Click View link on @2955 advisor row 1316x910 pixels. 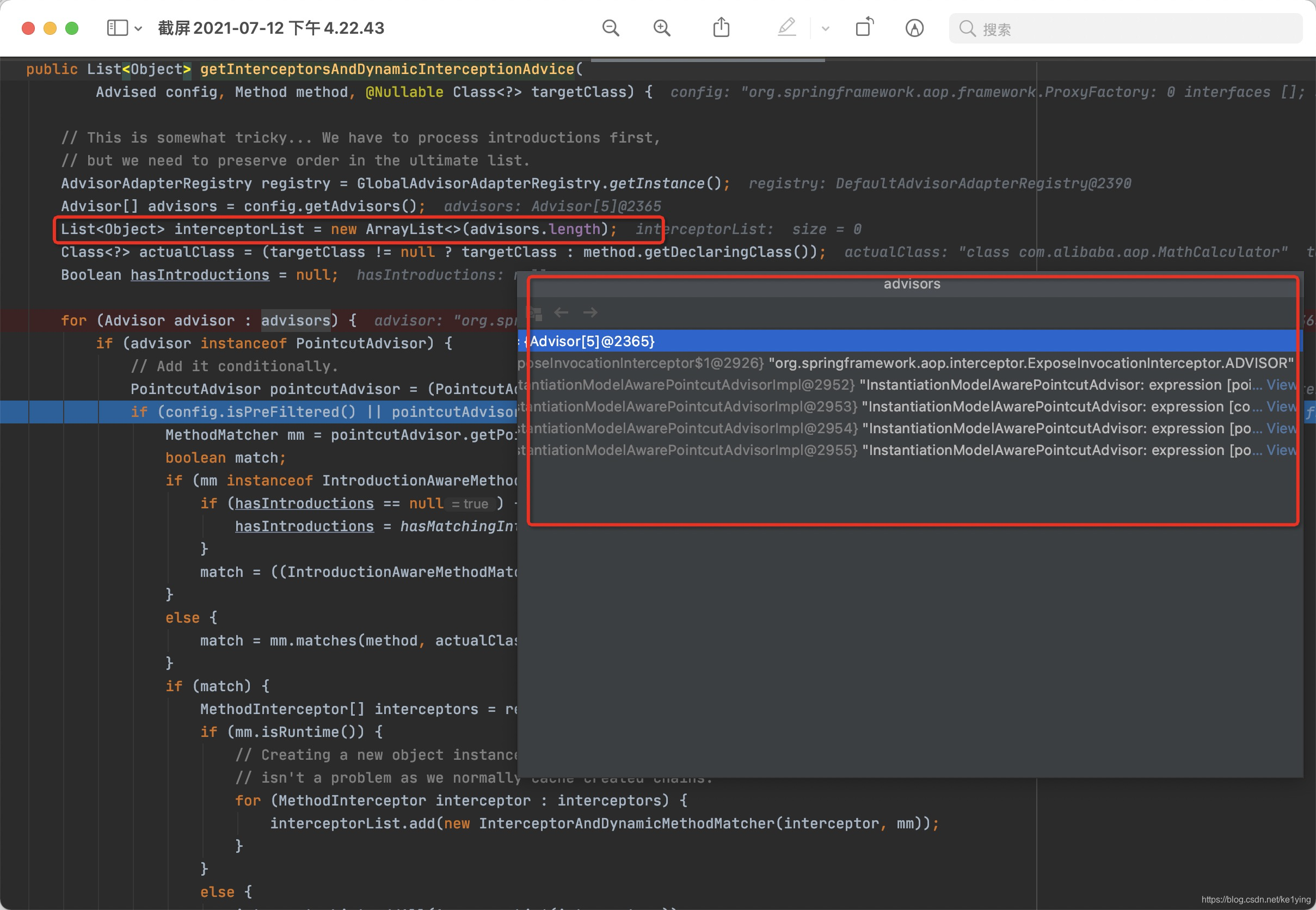pyautogui.click(x=1281, y=450)
